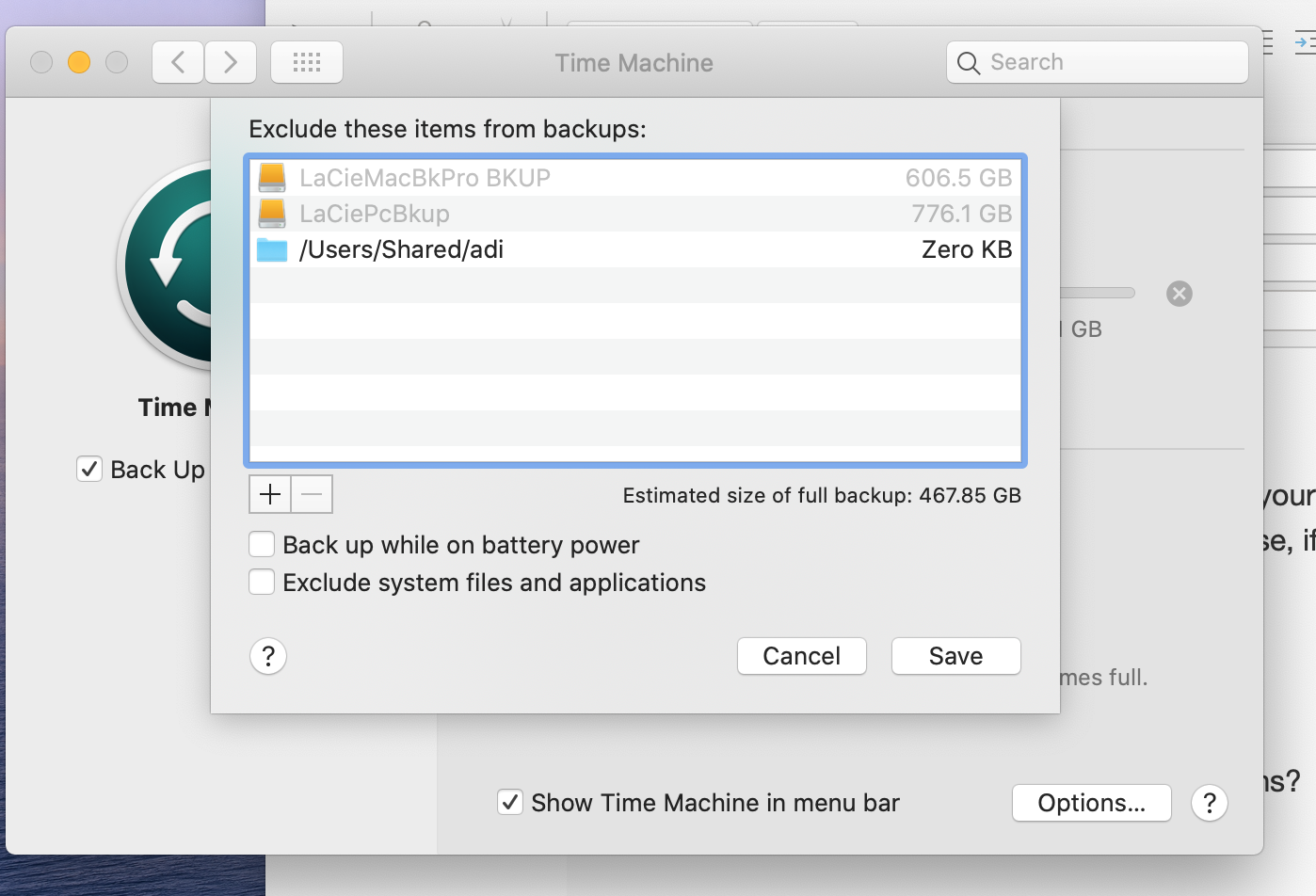Viewport: 1316px width, 896px height.
Task: Click the LaCieMacBkPro BKUP drive icon
Action: [x=272, y=178]
